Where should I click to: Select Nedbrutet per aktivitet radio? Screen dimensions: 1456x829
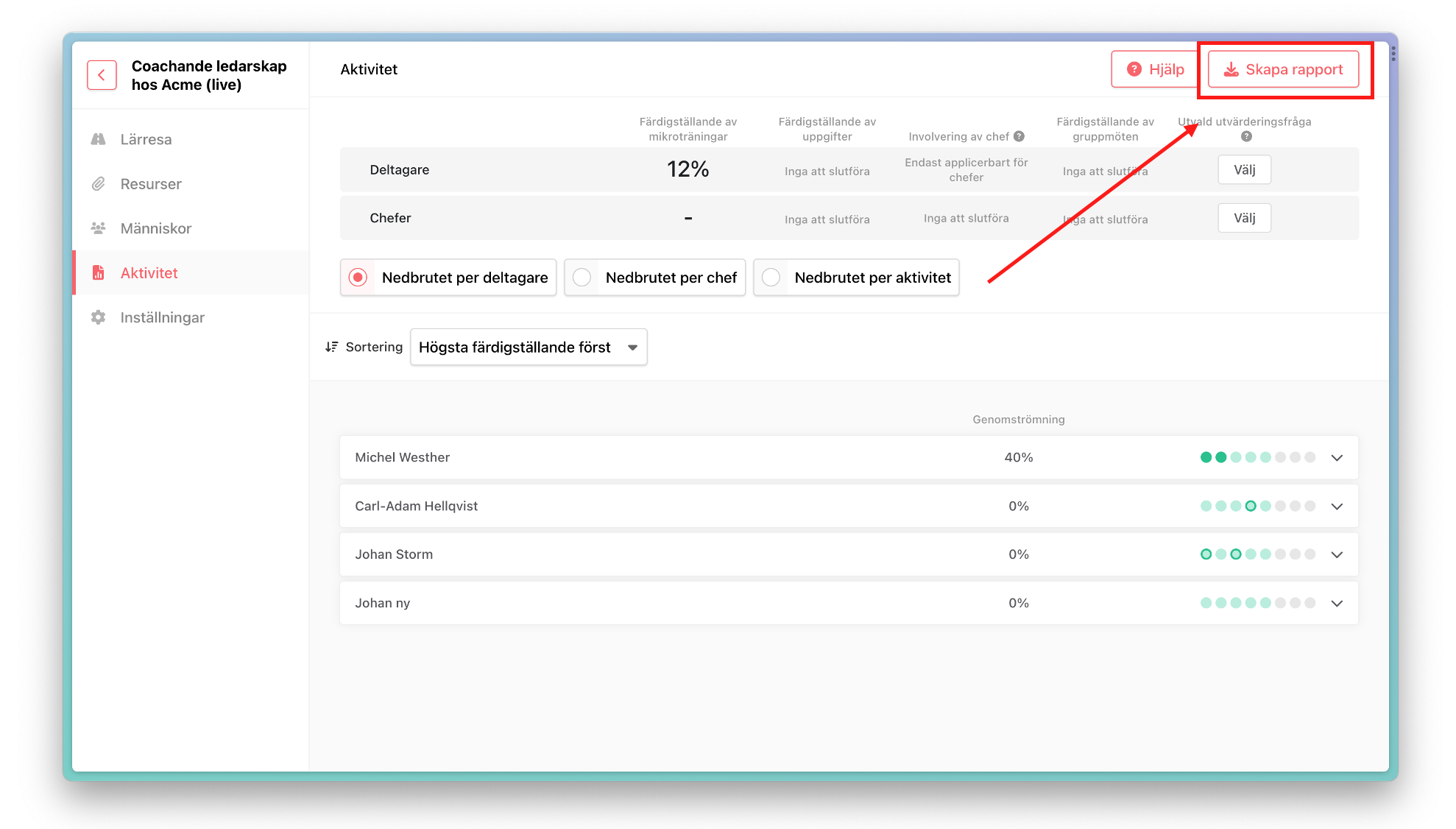point(771,278)
